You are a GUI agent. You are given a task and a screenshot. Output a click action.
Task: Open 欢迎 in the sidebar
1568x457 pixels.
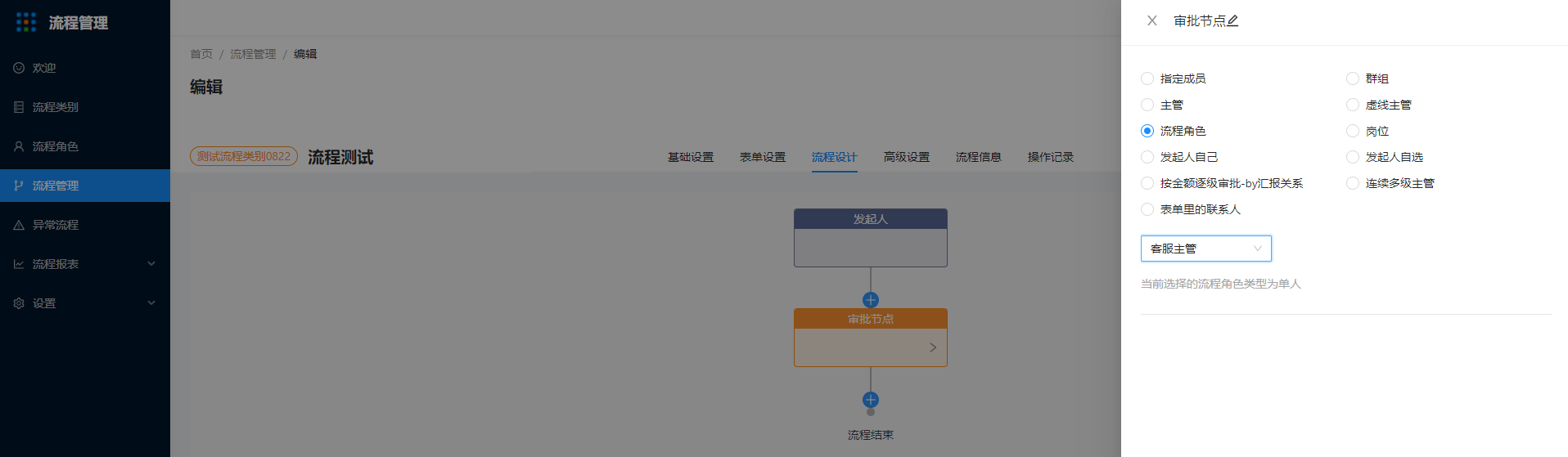tap(85, 68)
